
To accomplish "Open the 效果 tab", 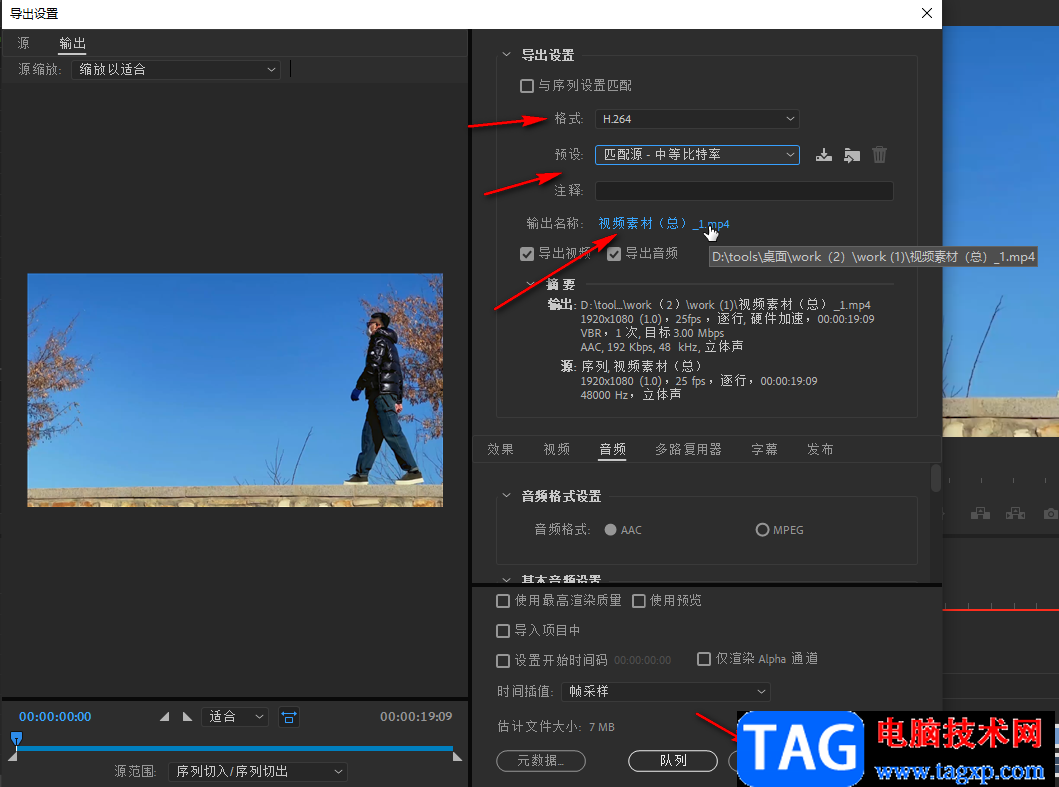I will click(500, 449).
